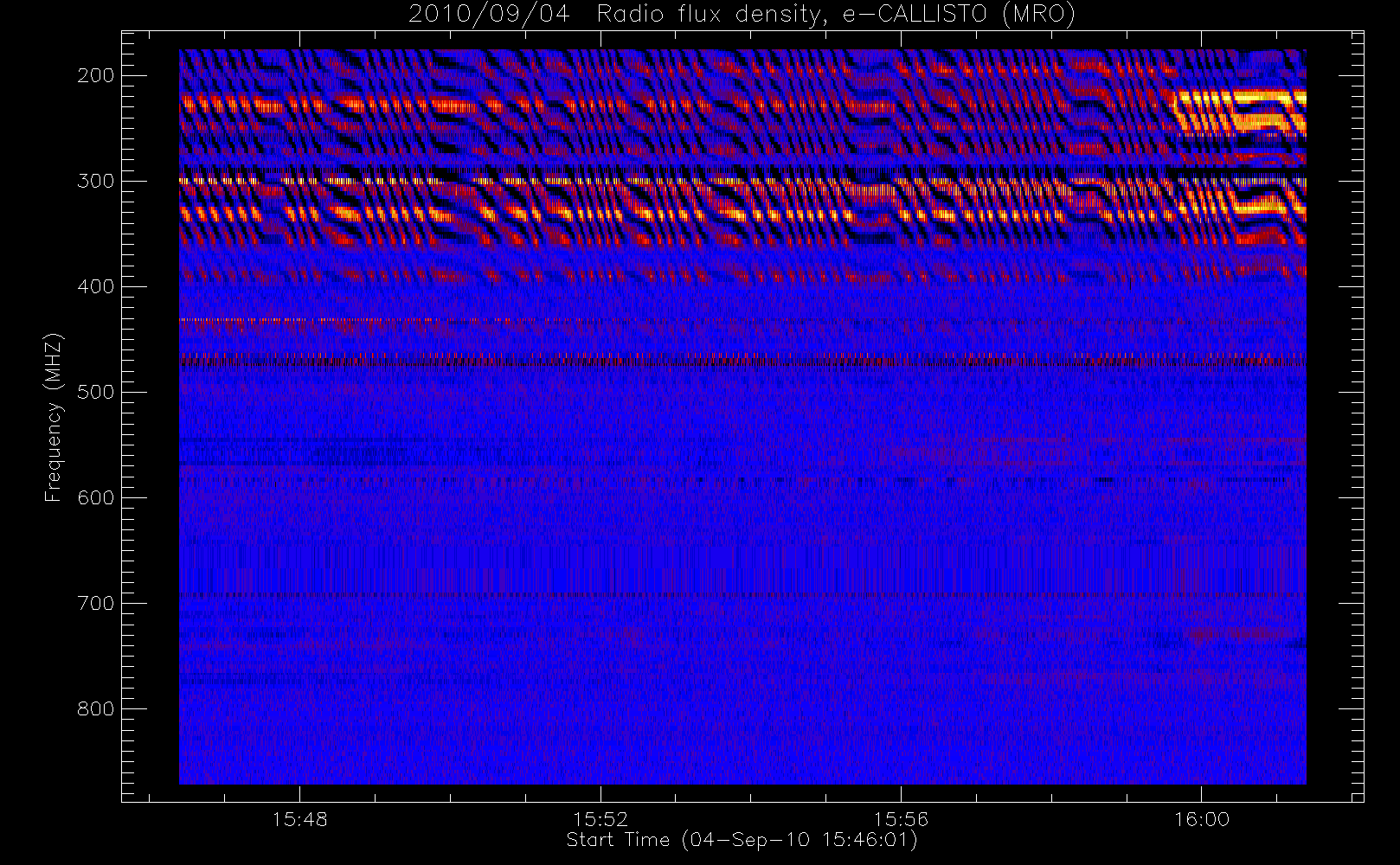This screenshot has width=1400, height=865.
Task: Click the 15:52 time tick label
Action: pos(600,819)
